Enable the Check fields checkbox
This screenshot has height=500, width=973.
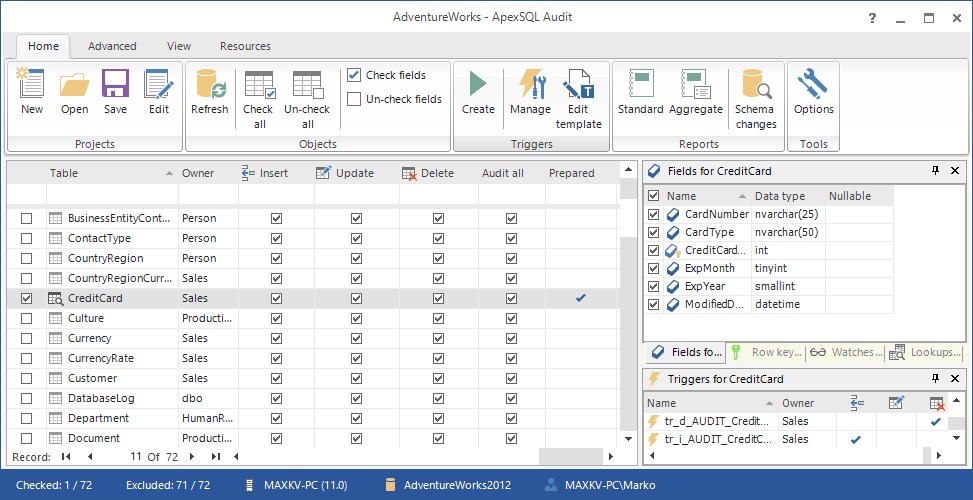(354, 75)
